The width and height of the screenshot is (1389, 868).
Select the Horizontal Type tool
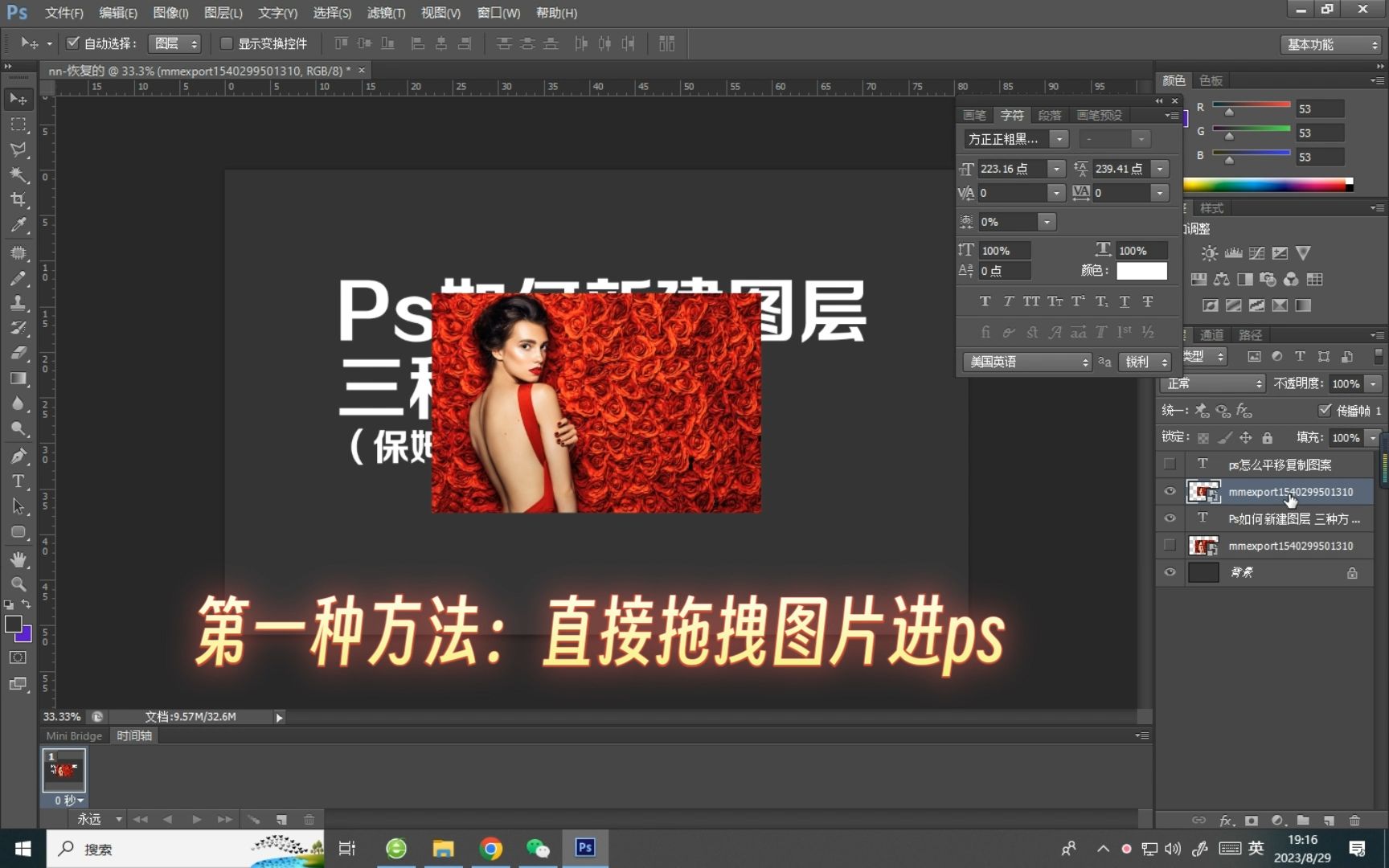[18, 481]
